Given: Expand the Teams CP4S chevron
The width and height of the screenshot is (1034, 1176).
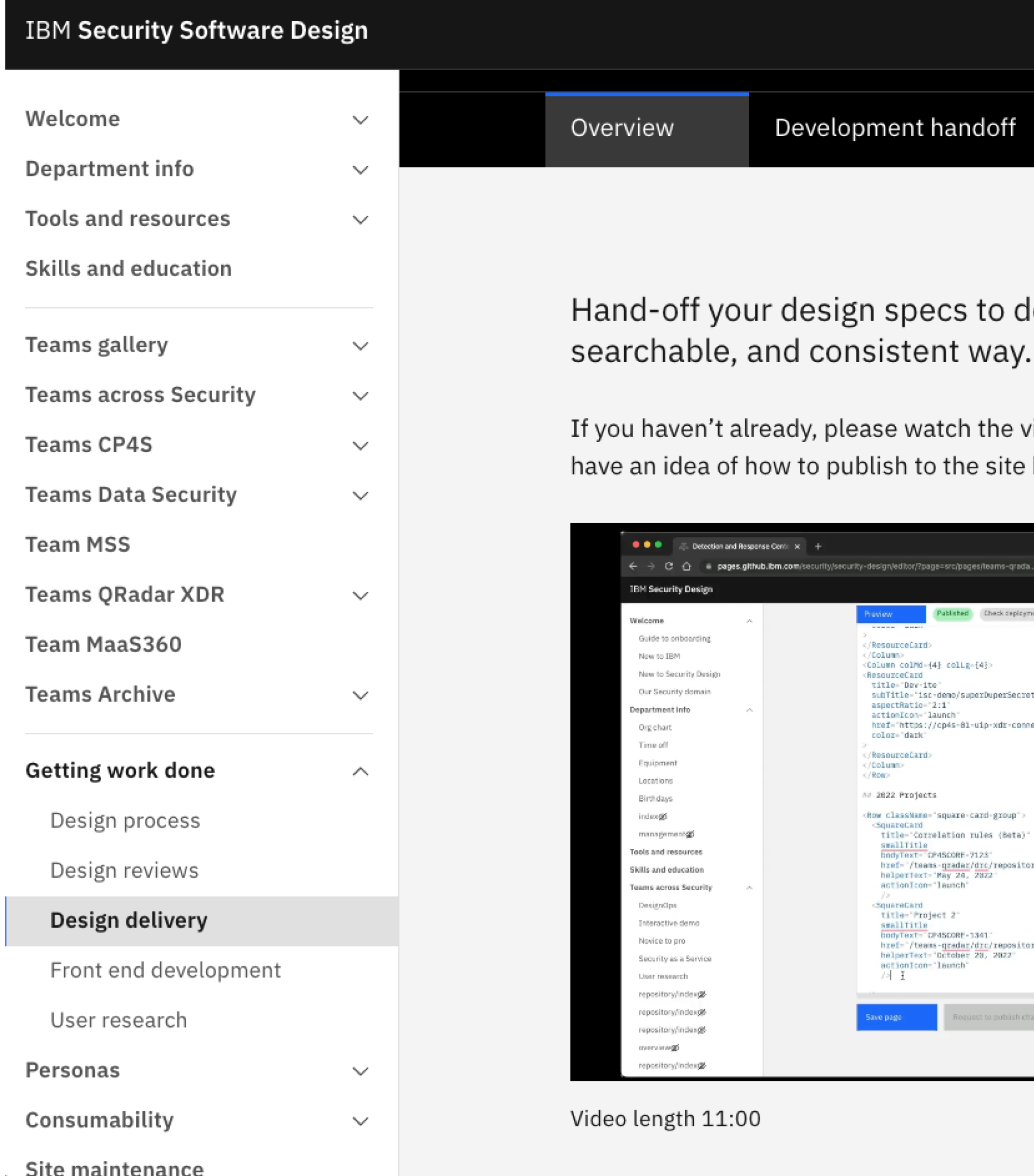Looking at the screenshot, I should pyautogui.click(x=360, y=446).
